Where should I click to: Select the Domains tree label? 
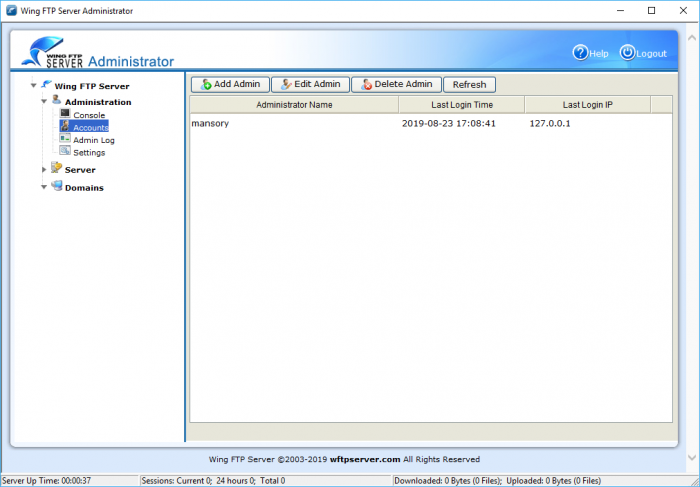point(84,188)
